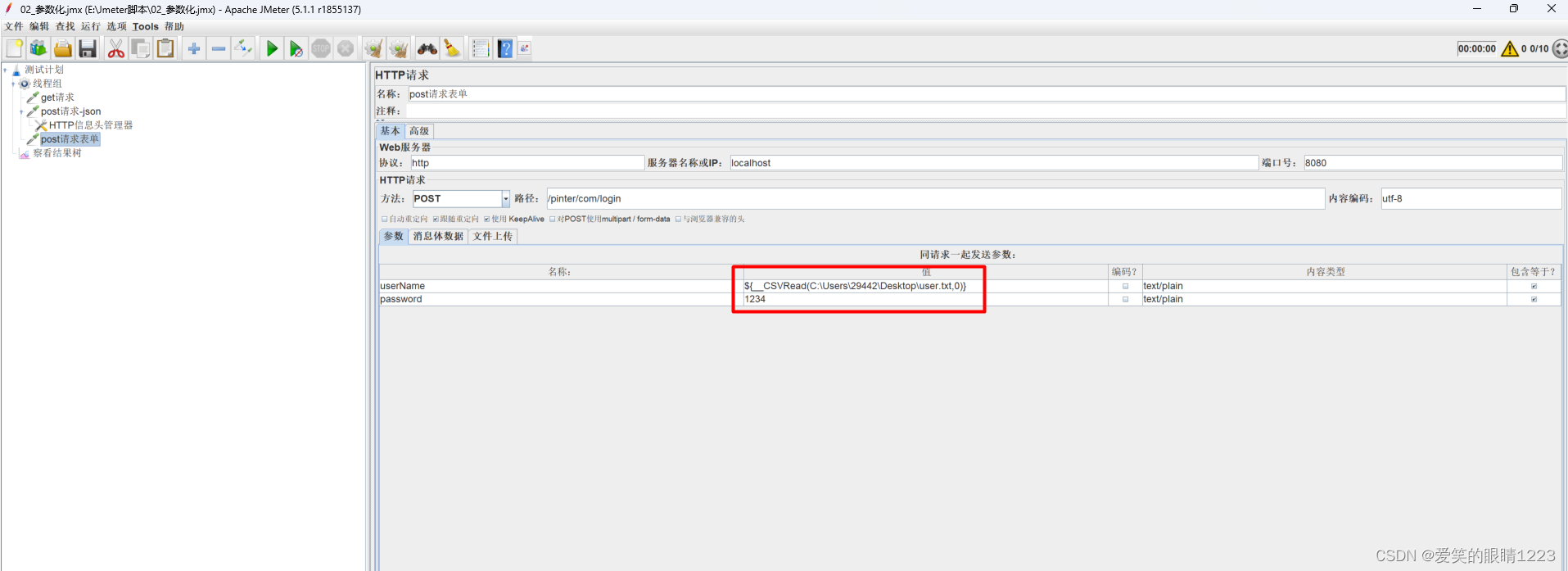Click the Toggle enable/disable icon

[x=243, y=48]
